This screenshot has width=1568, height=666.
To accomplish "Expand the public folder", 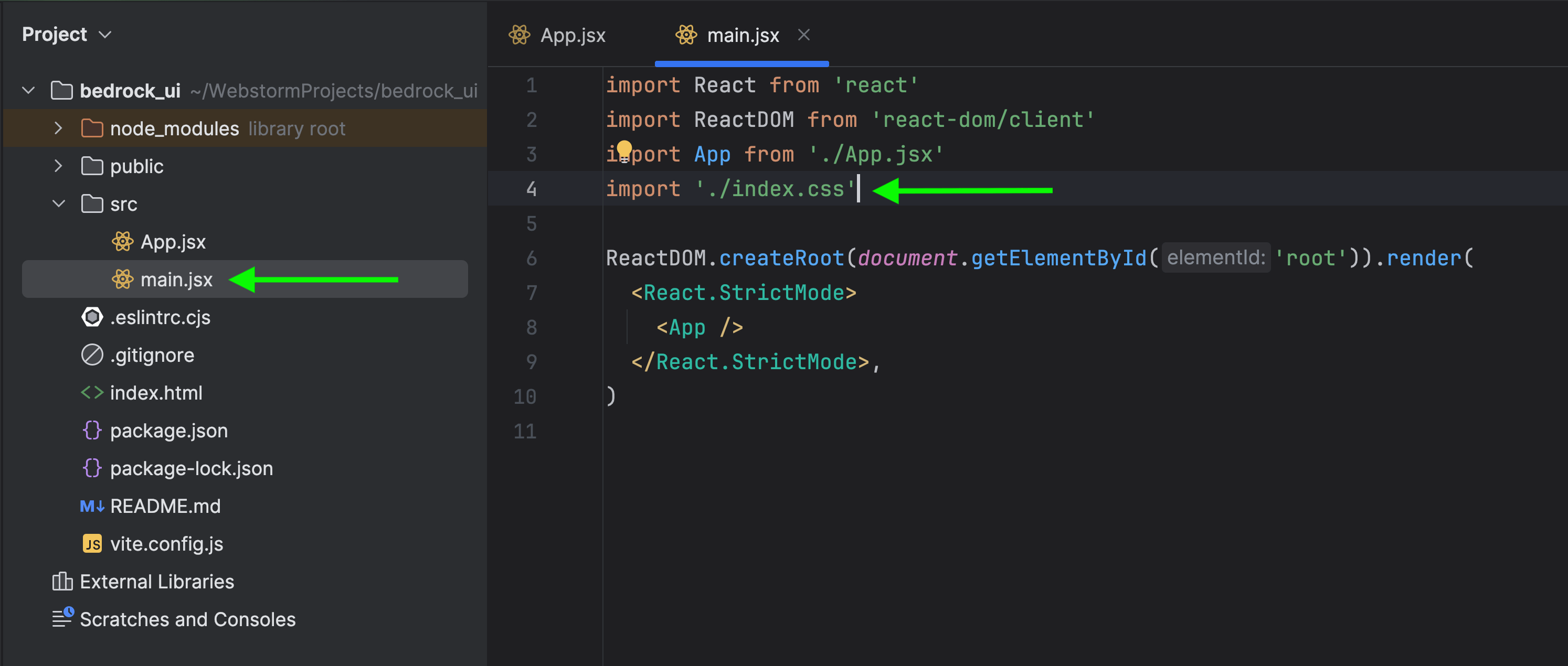I will pos(58,166).
